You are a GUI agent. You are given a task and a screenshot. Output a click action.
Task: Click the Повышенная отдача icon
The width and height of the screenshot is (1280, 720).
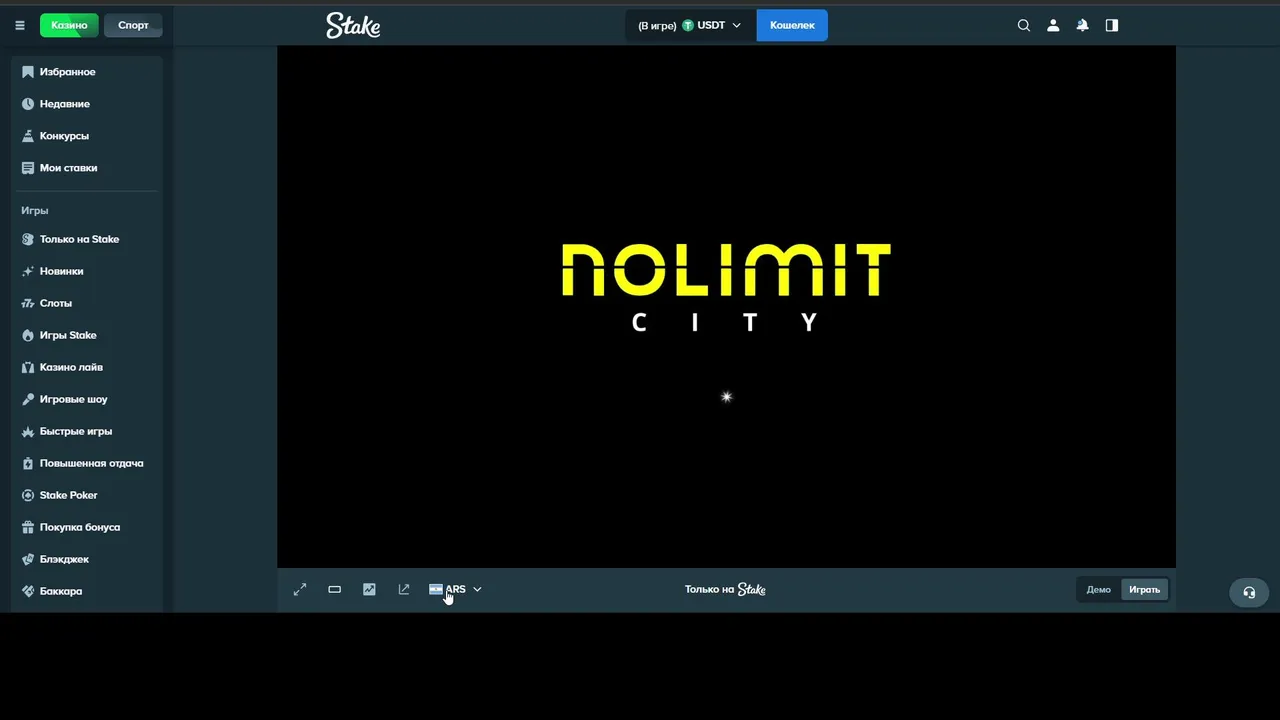coord(28,463)
